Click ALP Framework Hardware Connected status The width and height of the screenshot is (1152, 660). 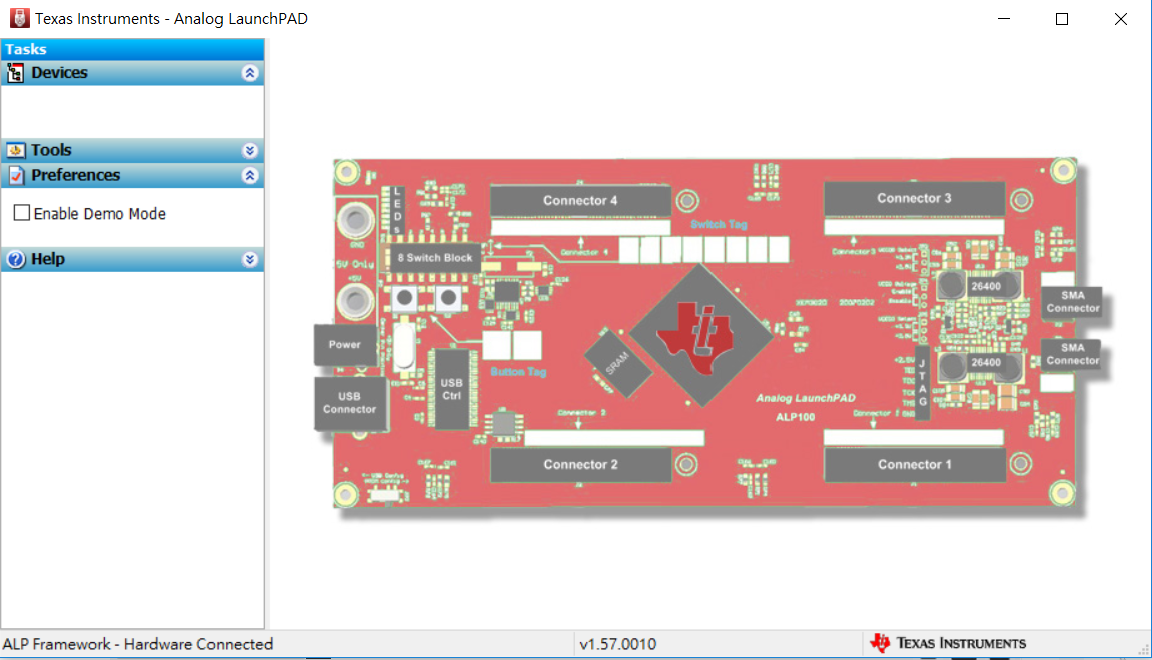137,644
